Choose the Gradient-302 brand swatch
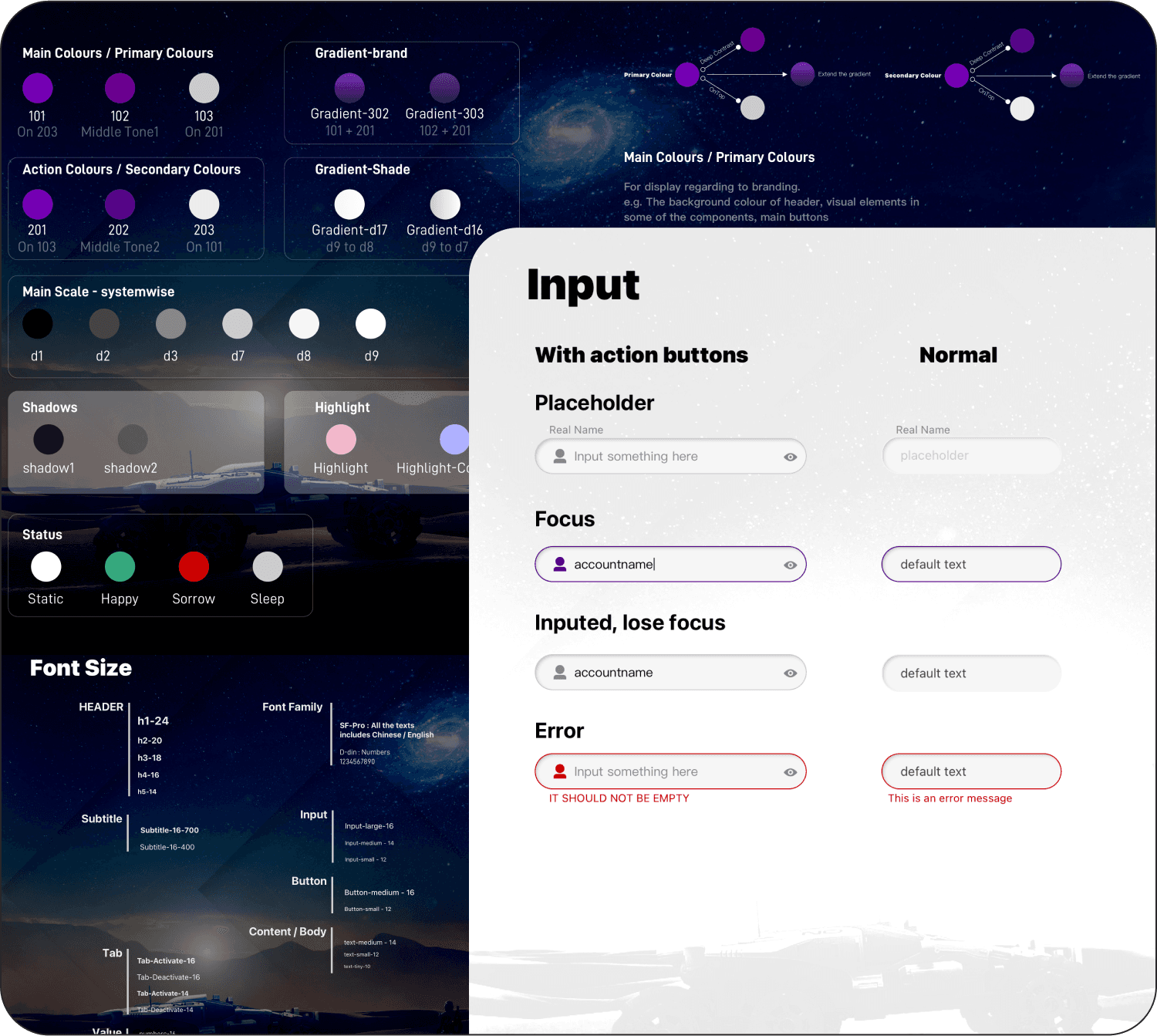The width and height of the screenshot is (1157, 1036). (349, 88)
